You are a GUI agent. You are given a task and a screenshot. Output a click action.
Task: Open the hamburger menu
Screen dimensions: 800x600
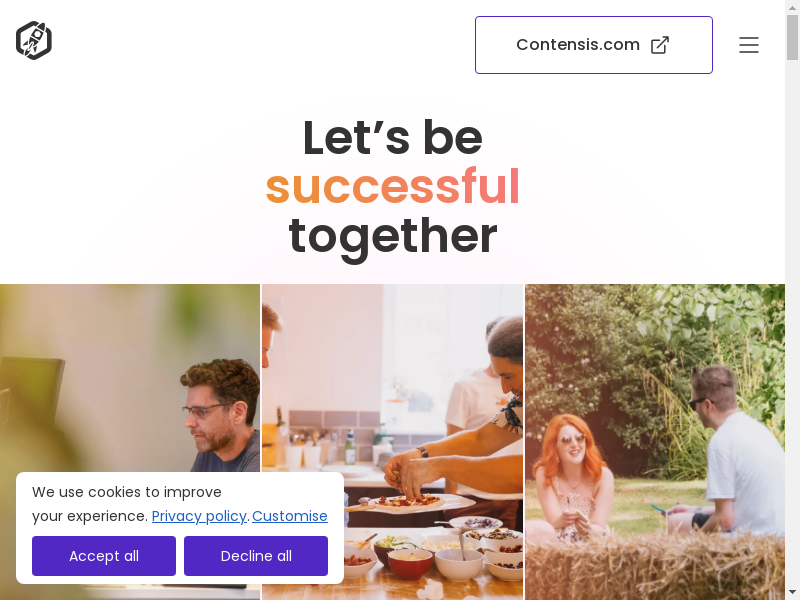pos(748,45)
